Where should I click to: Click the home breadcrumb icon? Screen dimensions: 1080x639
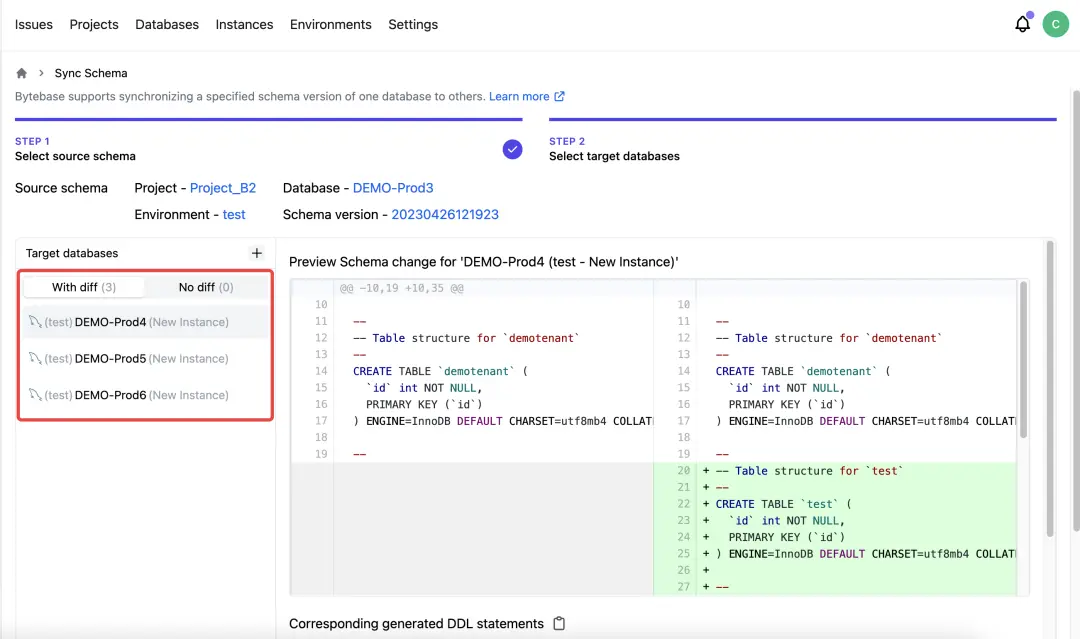(22, 73)
